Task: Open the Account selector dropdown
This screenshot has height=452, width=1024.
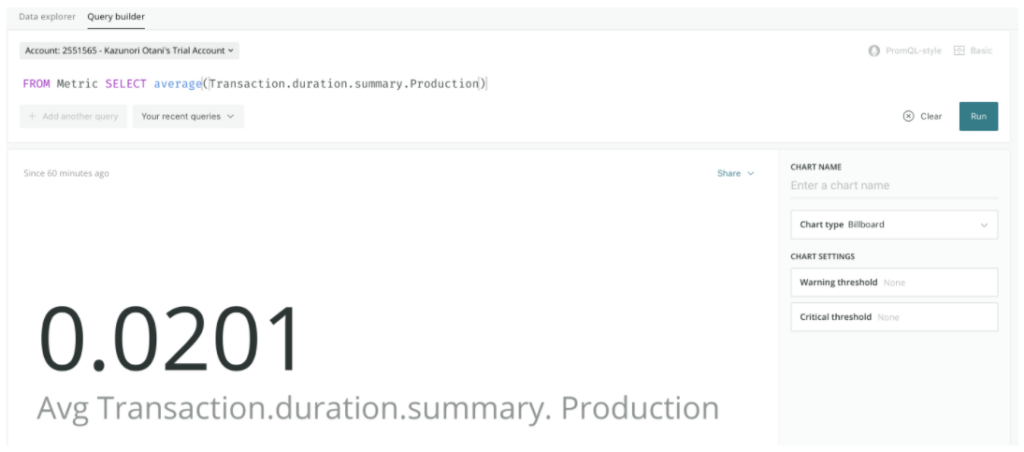Action: [129, 50]
